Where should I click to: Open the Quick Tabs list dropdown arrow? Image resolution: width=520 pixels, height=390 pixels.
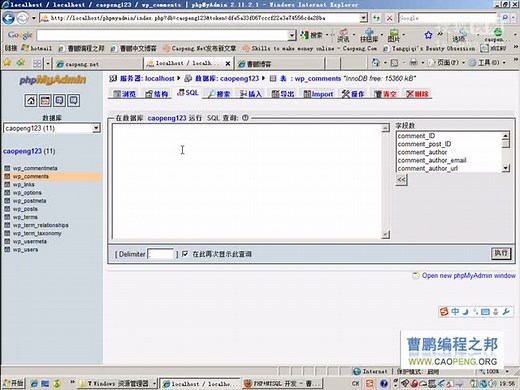pos(48,63)
